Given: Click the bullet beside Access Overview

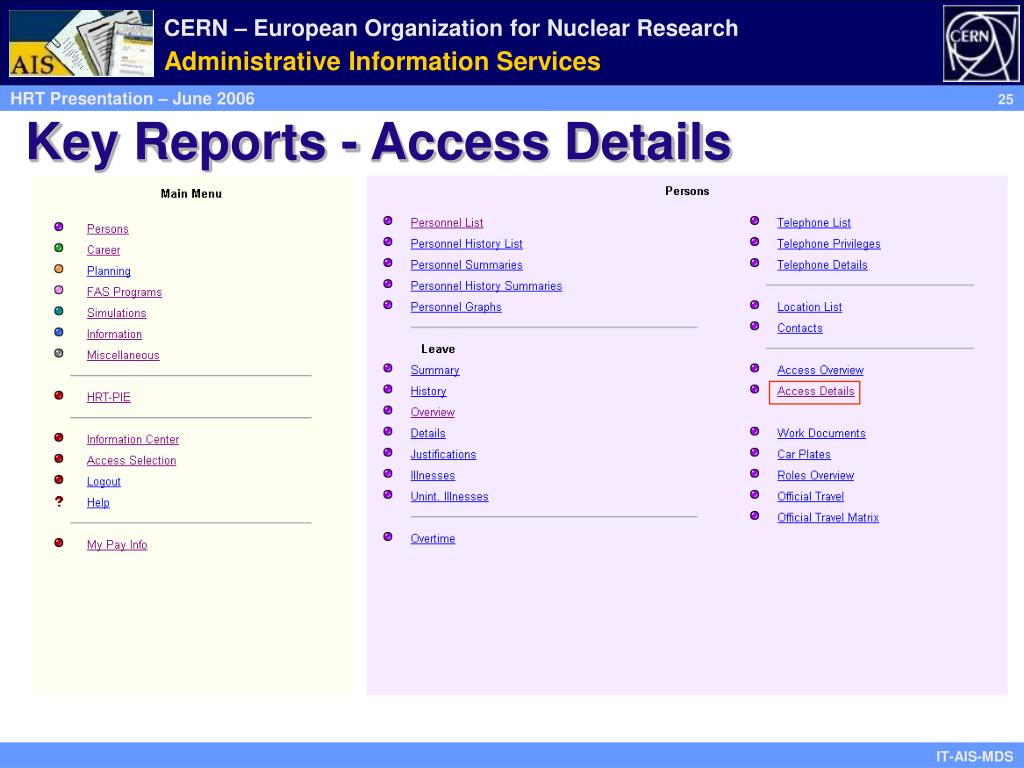Looking at the screenshot, I should [755, 368].
